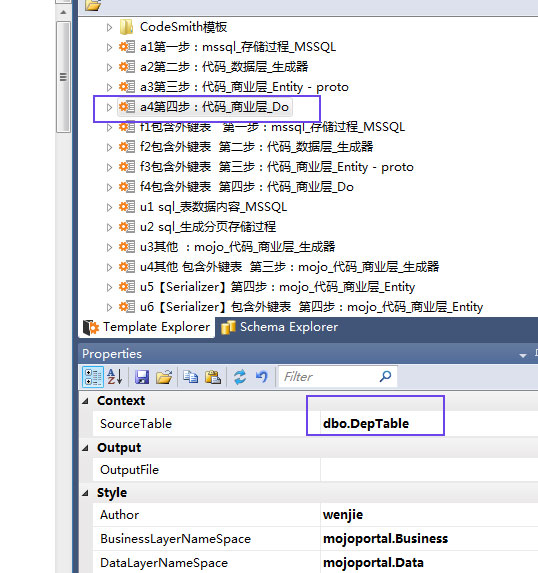Click the Refresh properties icon
Image resolution: width=538 pixels, height=573 pixels.
[x=240, y=377]
